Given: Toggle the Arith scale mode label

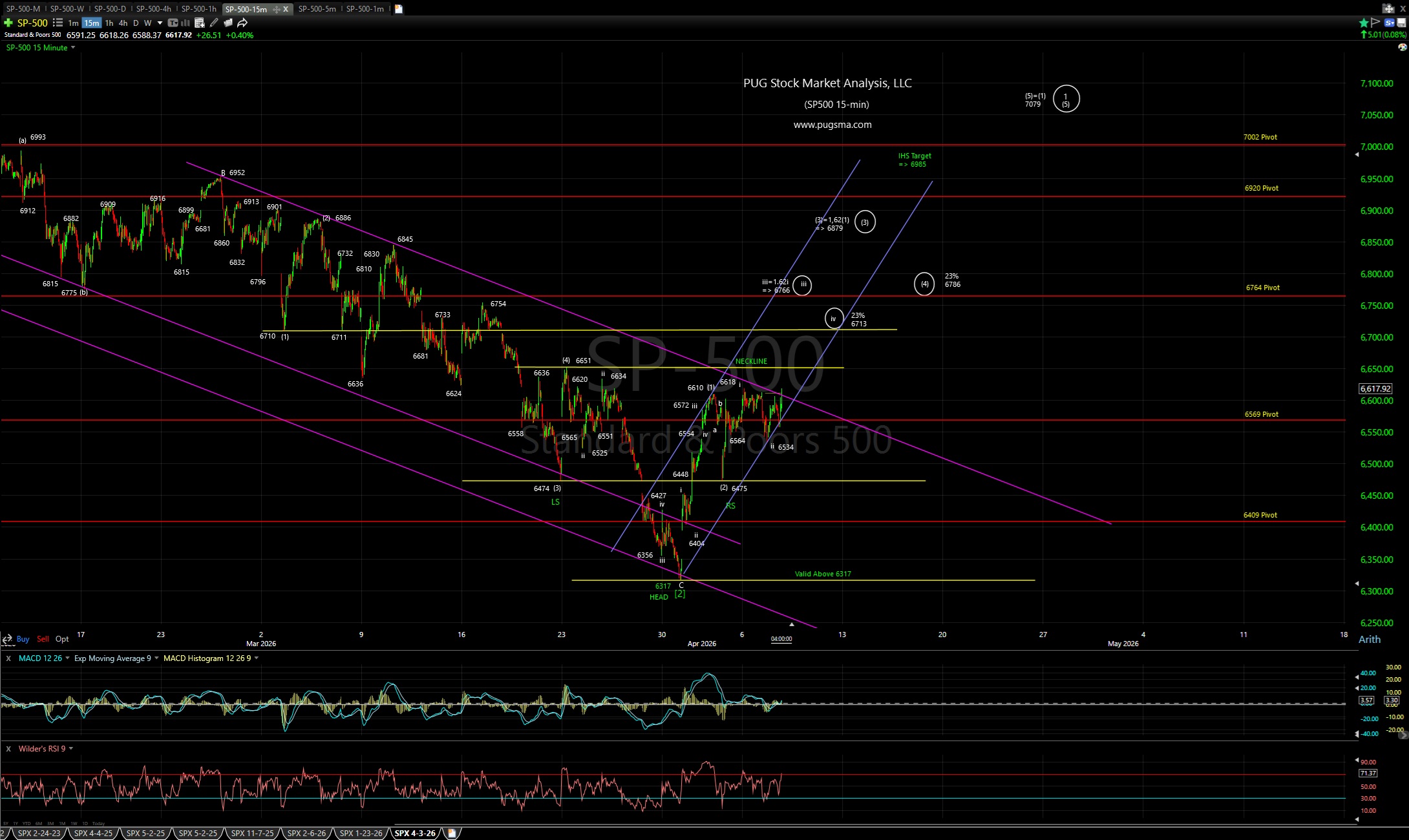Looking at the screenshot, I should [x=1370, y=639].
